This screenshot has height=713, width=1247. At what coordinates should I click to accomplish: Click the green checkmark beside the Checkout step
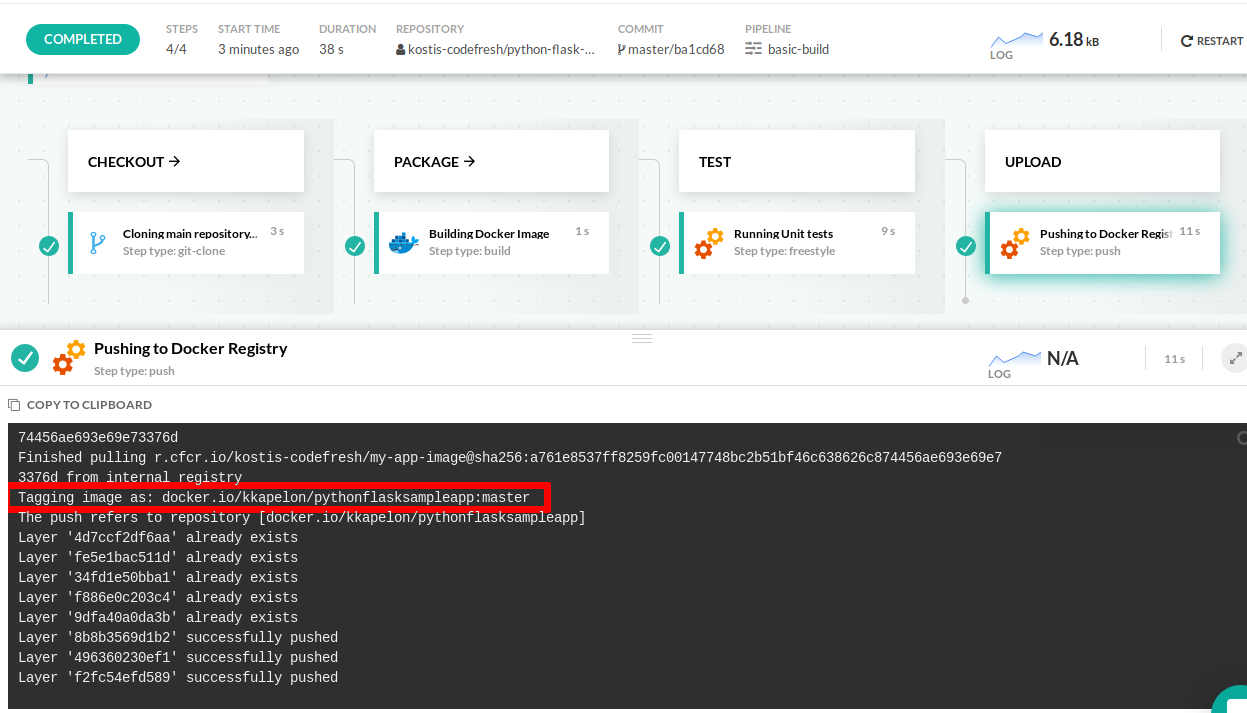coord(49,246)
